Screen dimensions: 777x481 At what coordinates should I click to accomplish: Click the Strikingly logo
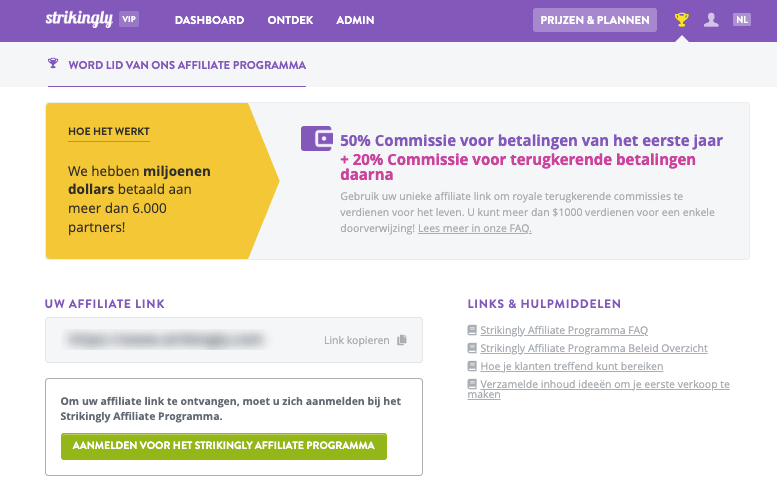(x=79, y=19)
